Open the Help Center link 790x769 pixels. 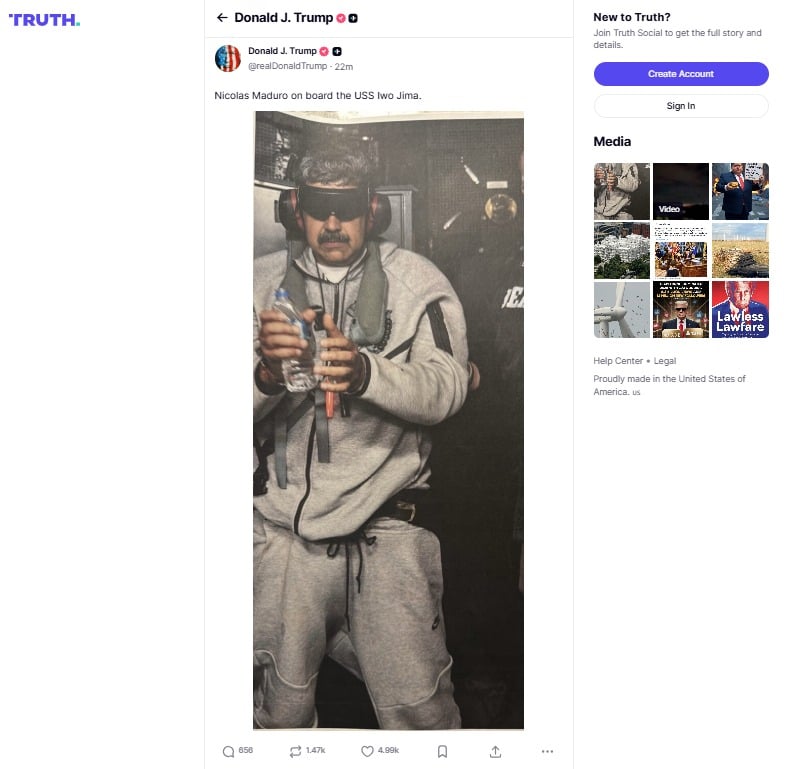(x=618, y=361)
